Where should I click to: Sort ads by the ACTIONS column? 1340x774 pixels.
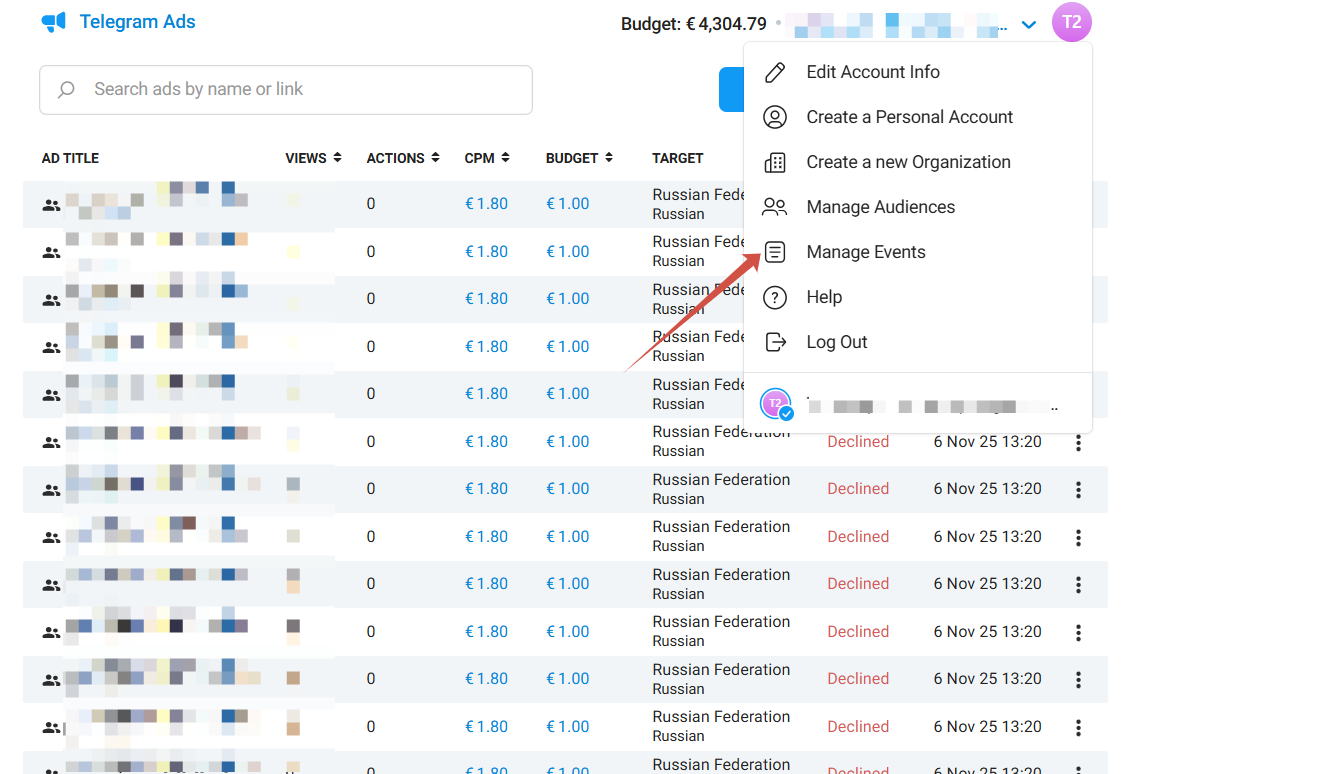point(403,158)
